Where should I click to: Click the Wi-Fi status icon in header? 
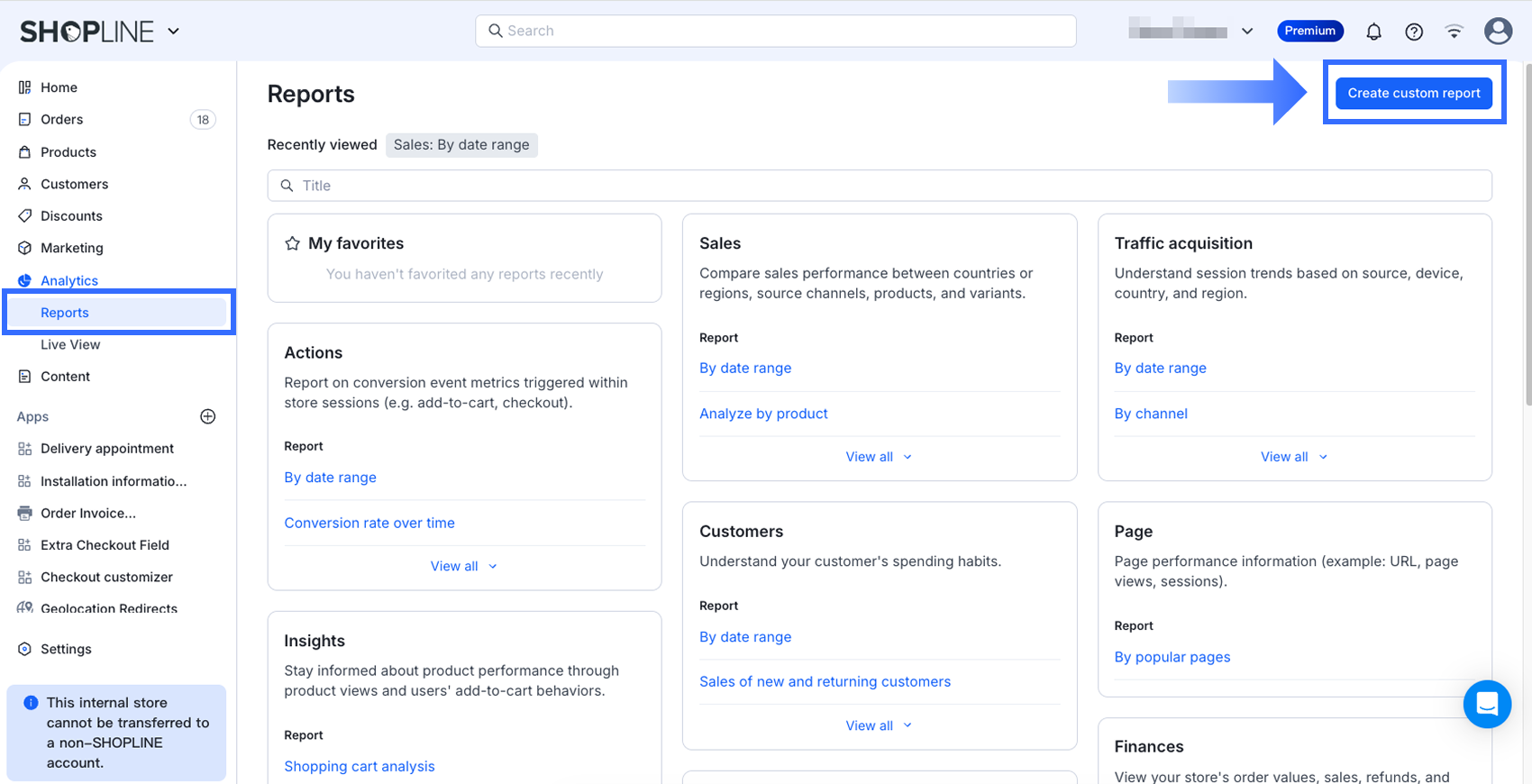pos(1454,32)
